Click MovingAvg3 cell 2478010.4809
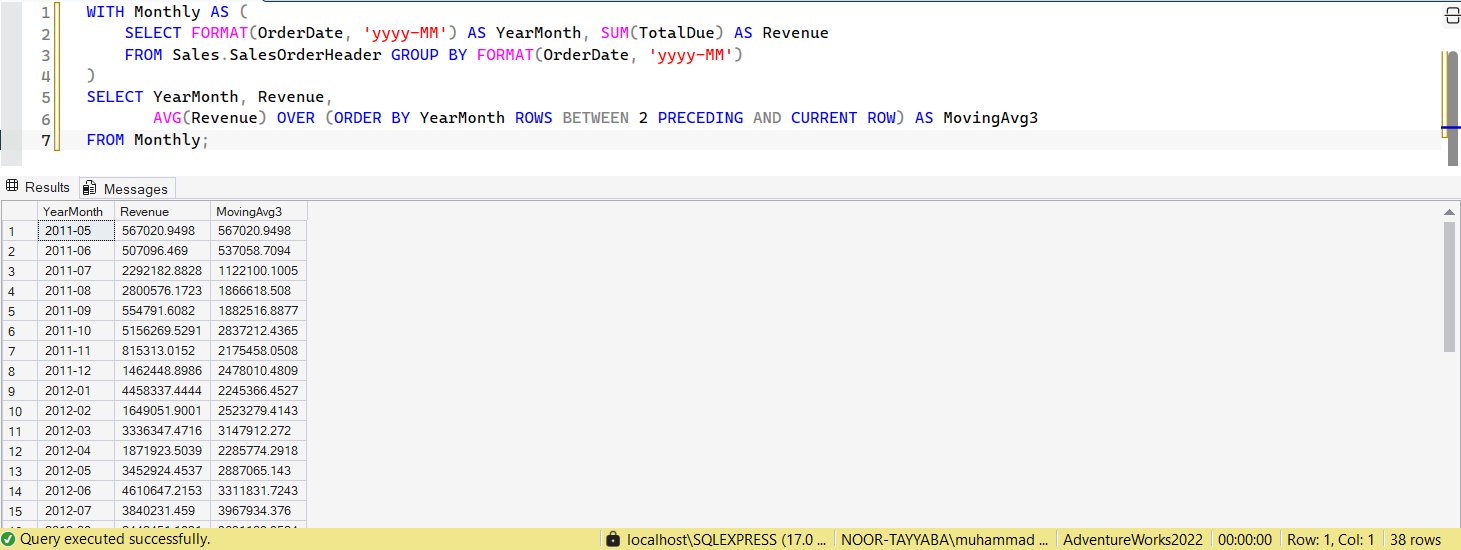Viewport: 1461px width, 550px height. (x=258, y=371)
